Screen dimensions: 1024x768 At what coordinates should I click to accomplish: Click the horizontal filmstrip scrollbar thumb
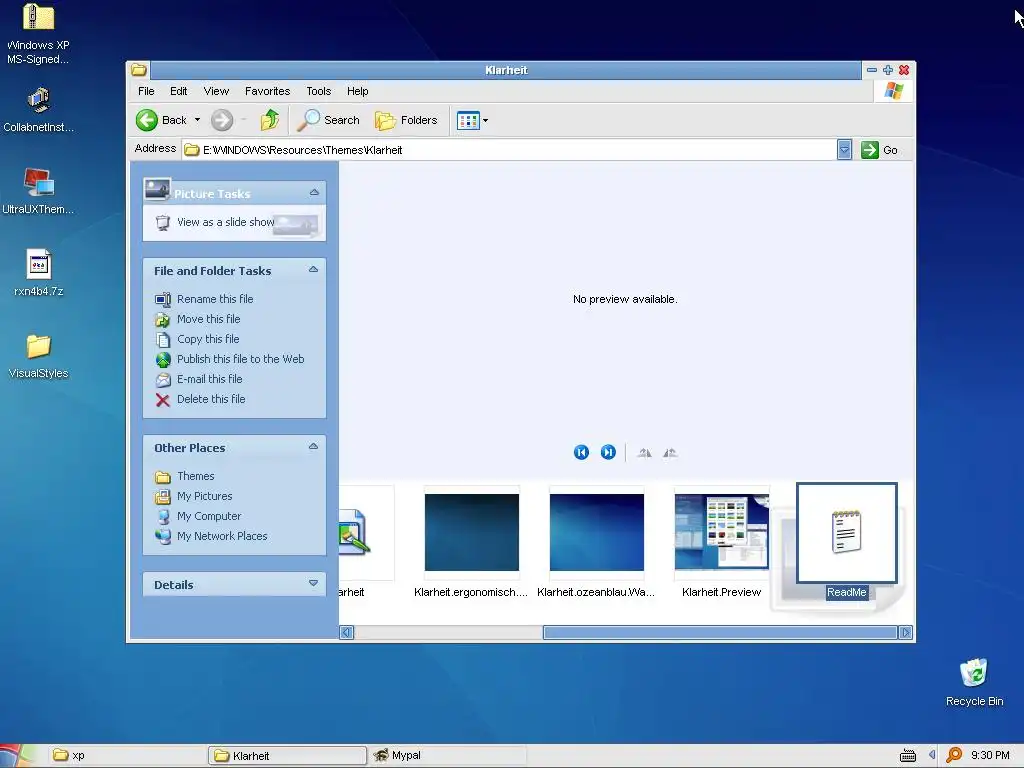pos(720,632)
